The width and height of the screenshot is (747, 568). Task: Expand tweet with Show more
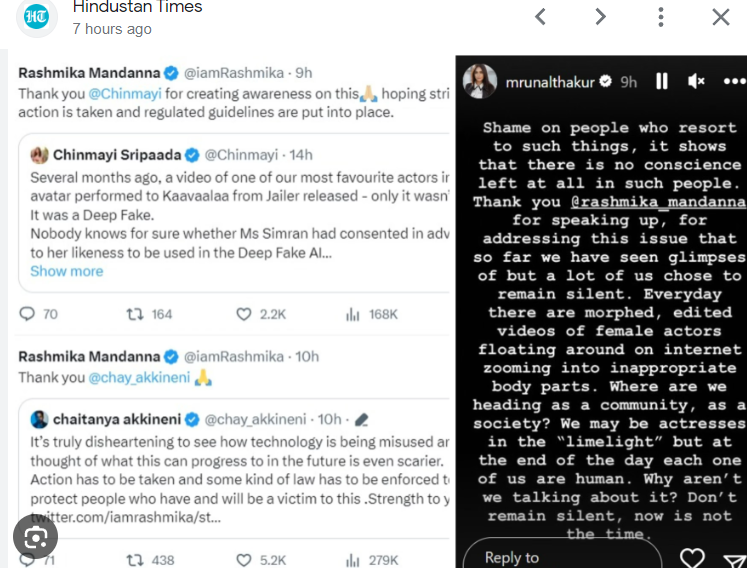click(x=67, y=271)
